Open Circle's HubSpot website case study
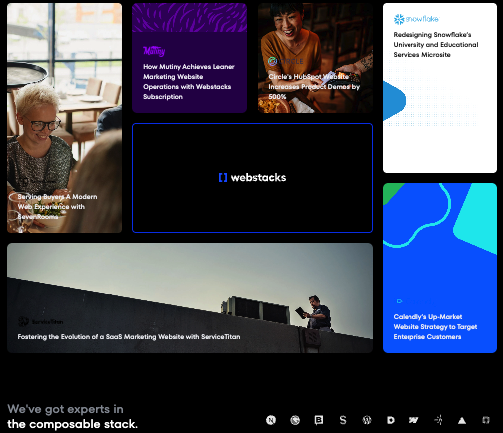Image resolution: width=503 pixels, height=433 pixels. (315, 58)
